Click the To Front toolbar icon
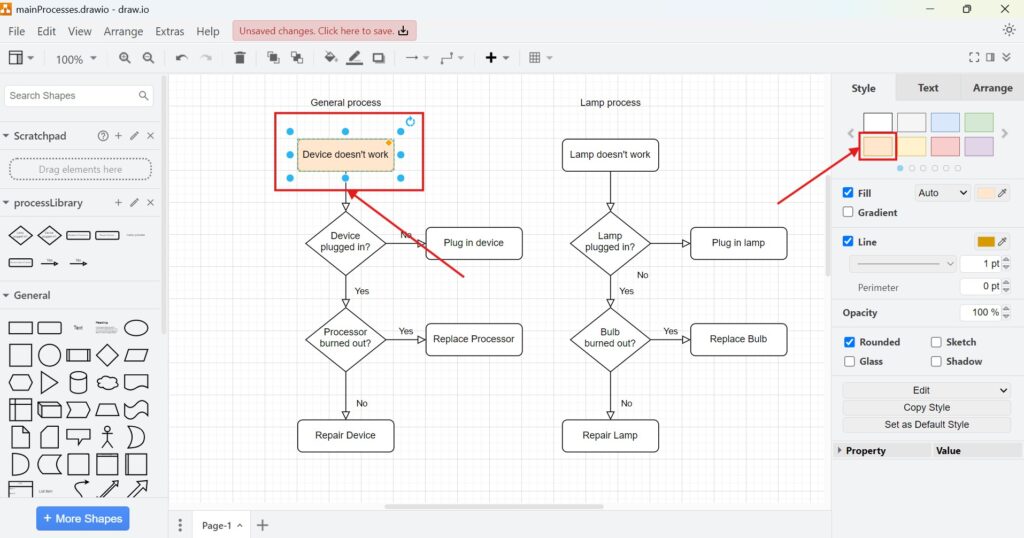Screen dimensions: 1024x538 (x=273, y=58)
